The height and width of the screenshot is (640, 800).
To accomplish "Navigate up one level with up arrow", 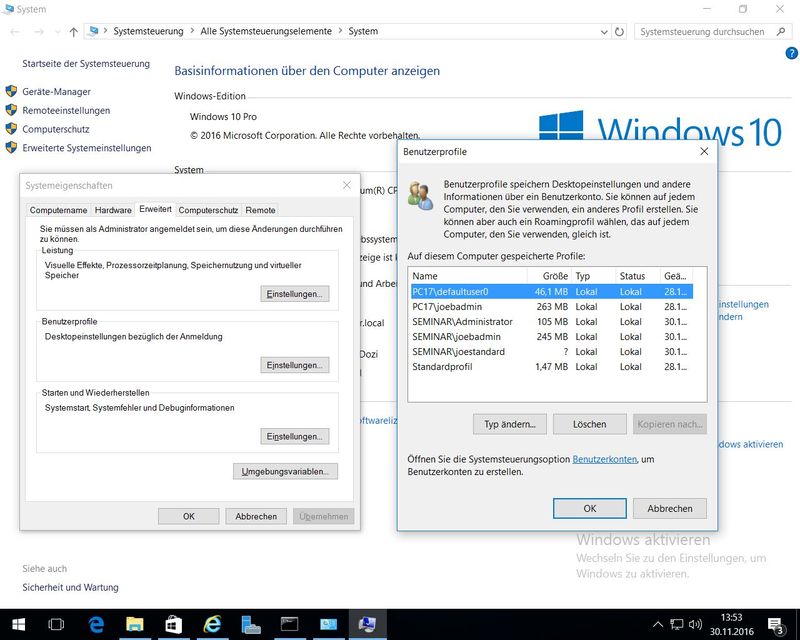I will 73,32.
